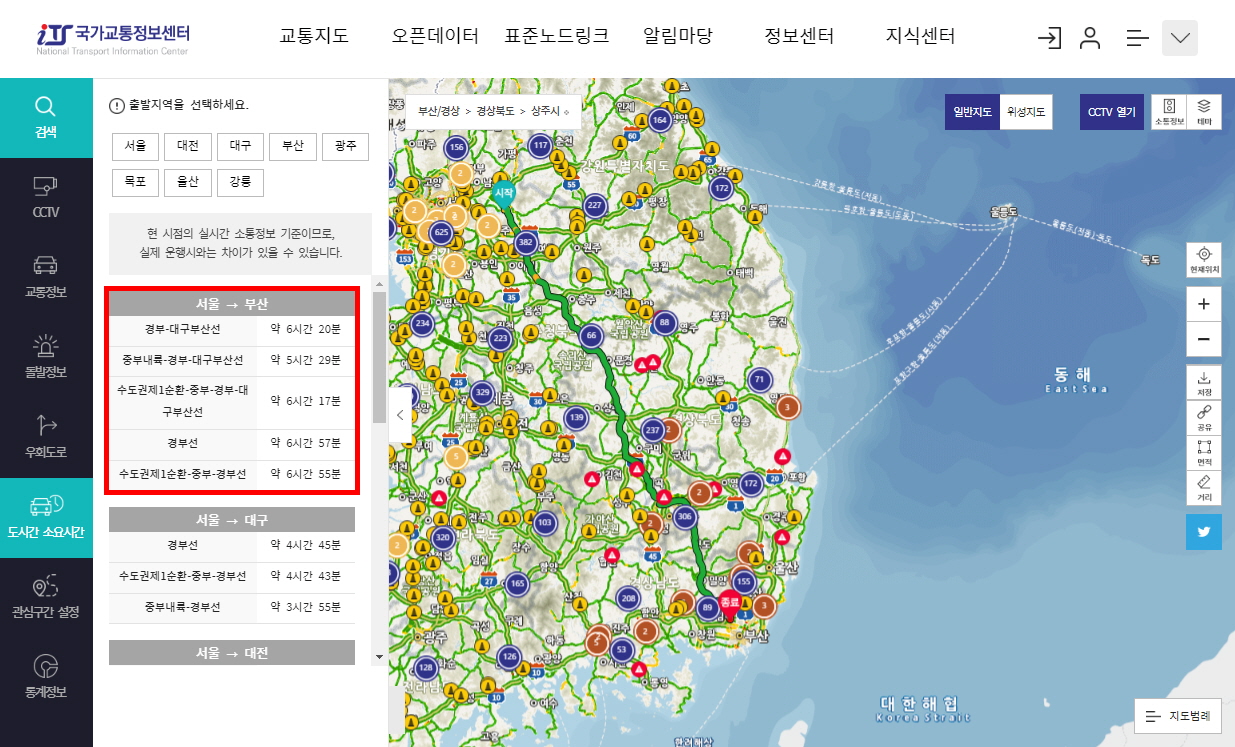Click the login arrow icon in header
Screen dimensions: 1235x747
[1049, 38]
